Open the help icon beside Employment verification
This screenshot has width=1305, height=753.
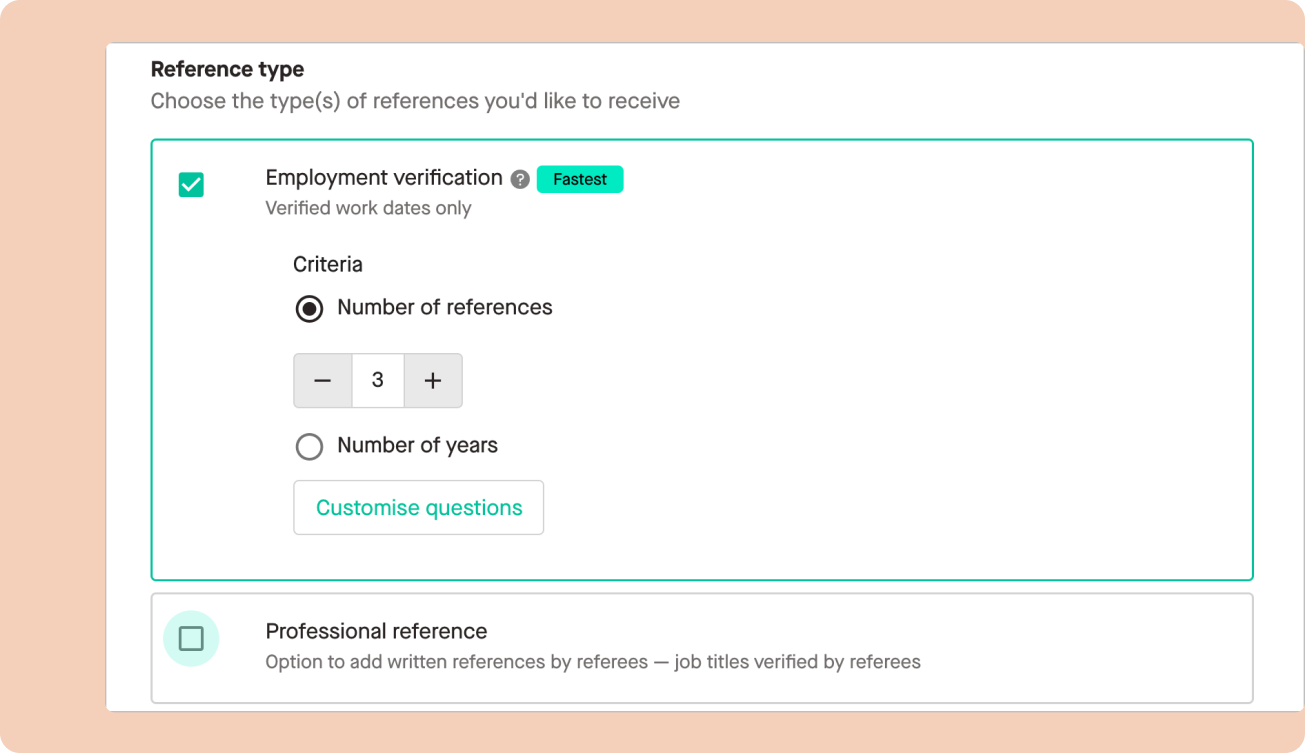coord(520,180)
